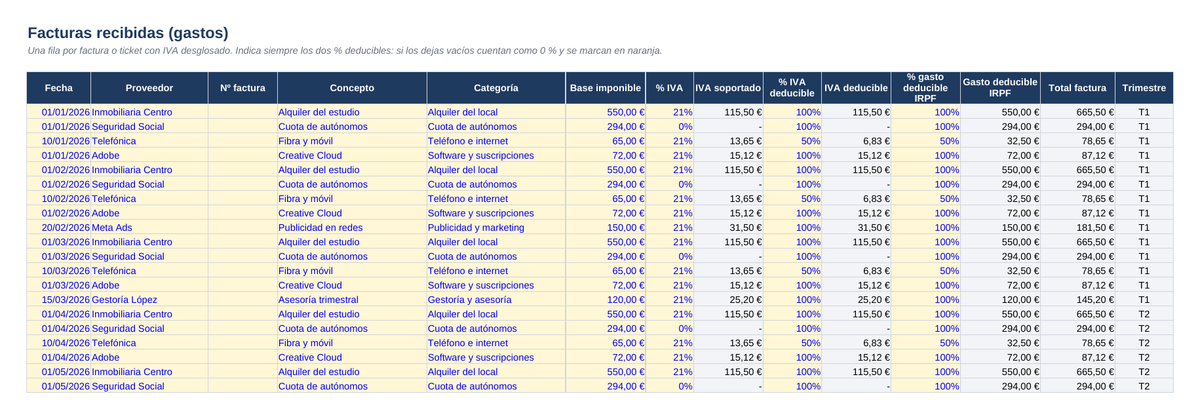1200x419 pixels.
Task: Select Alquiler del estudio in the 01/03/2026 row
Action: pos(352,242)
